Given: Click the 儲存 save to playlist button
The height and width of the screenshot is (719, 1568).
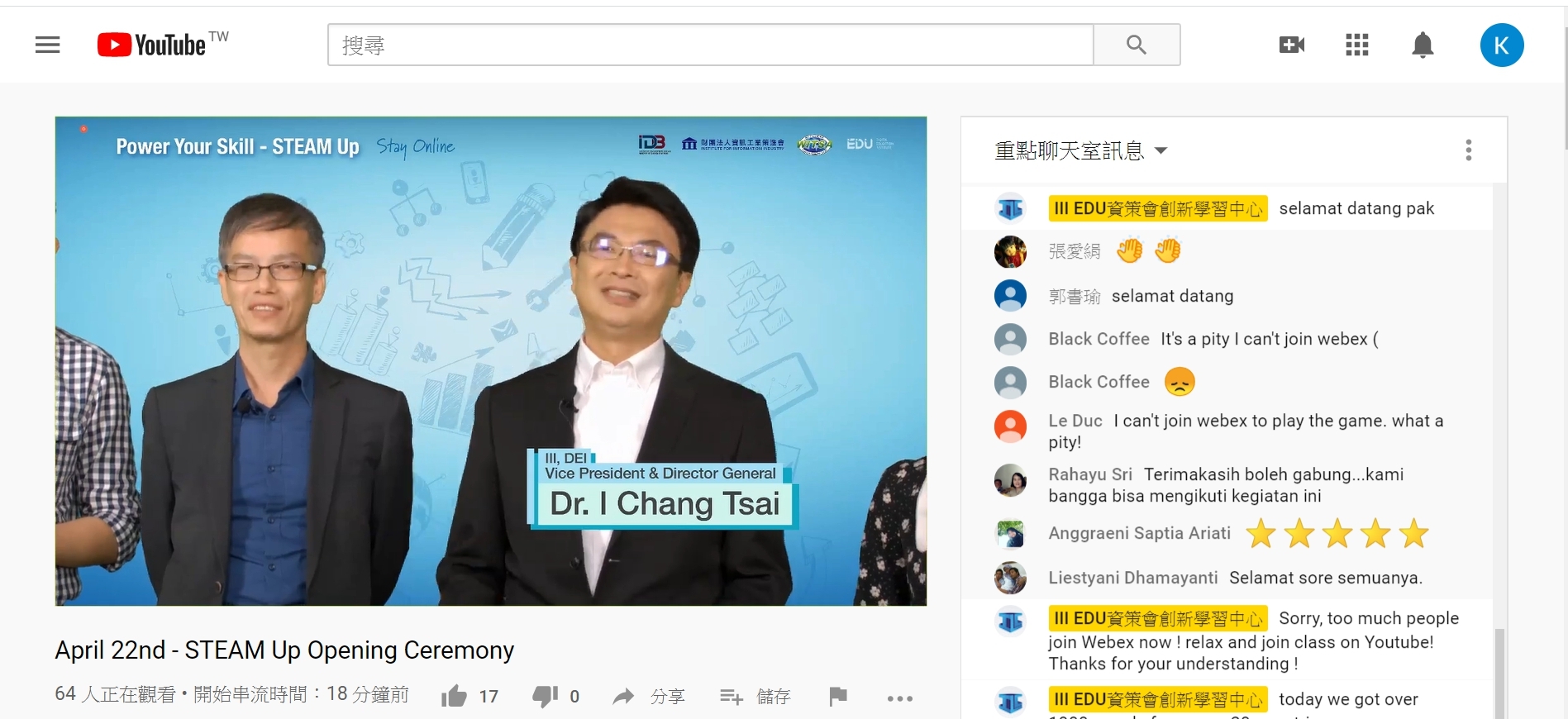Looking at the screenshot, I should click(755, 697).
